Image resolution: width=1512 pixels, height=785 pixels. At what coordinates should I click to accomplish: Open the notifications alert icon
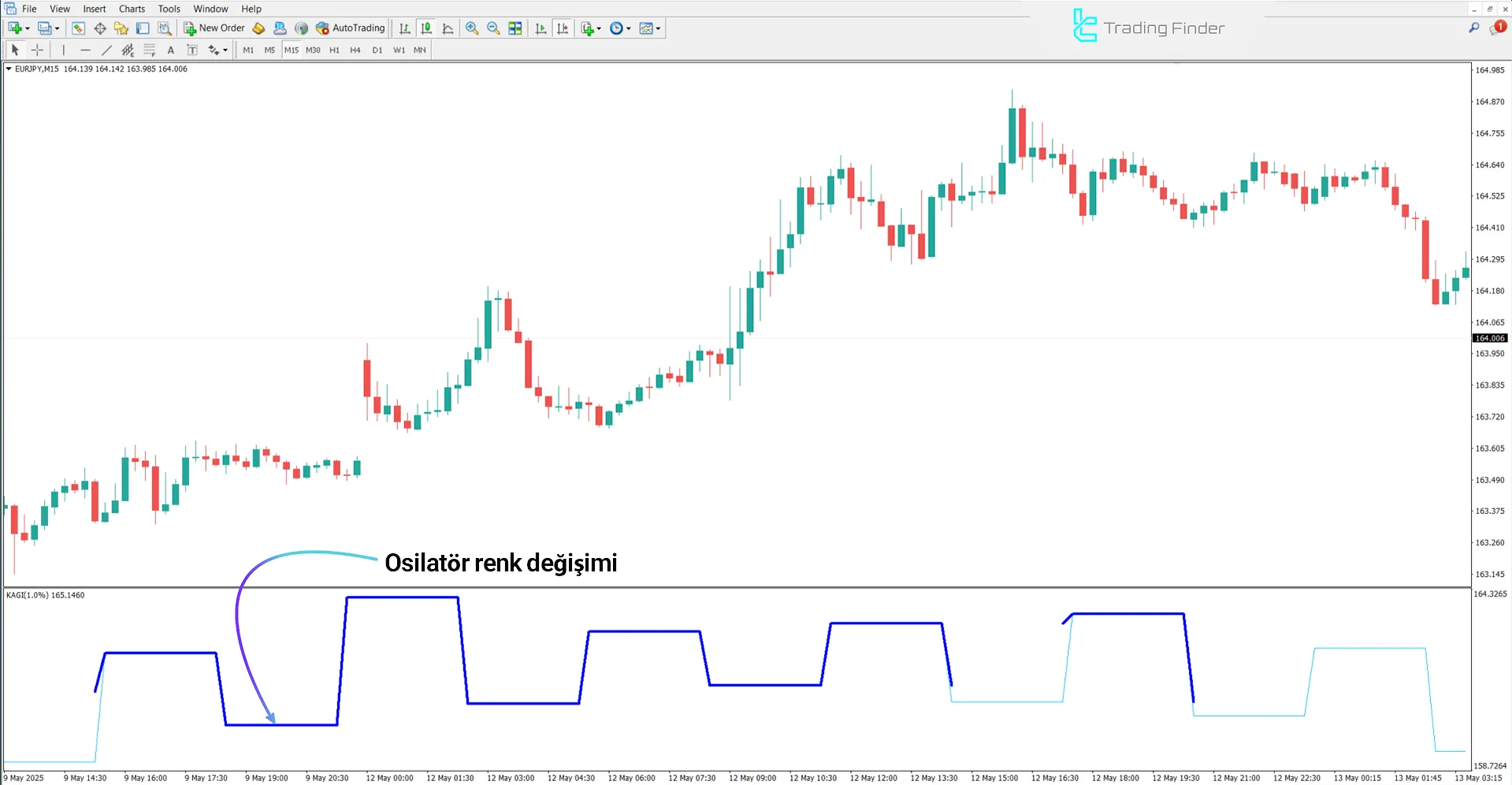tap(1498, 28)
